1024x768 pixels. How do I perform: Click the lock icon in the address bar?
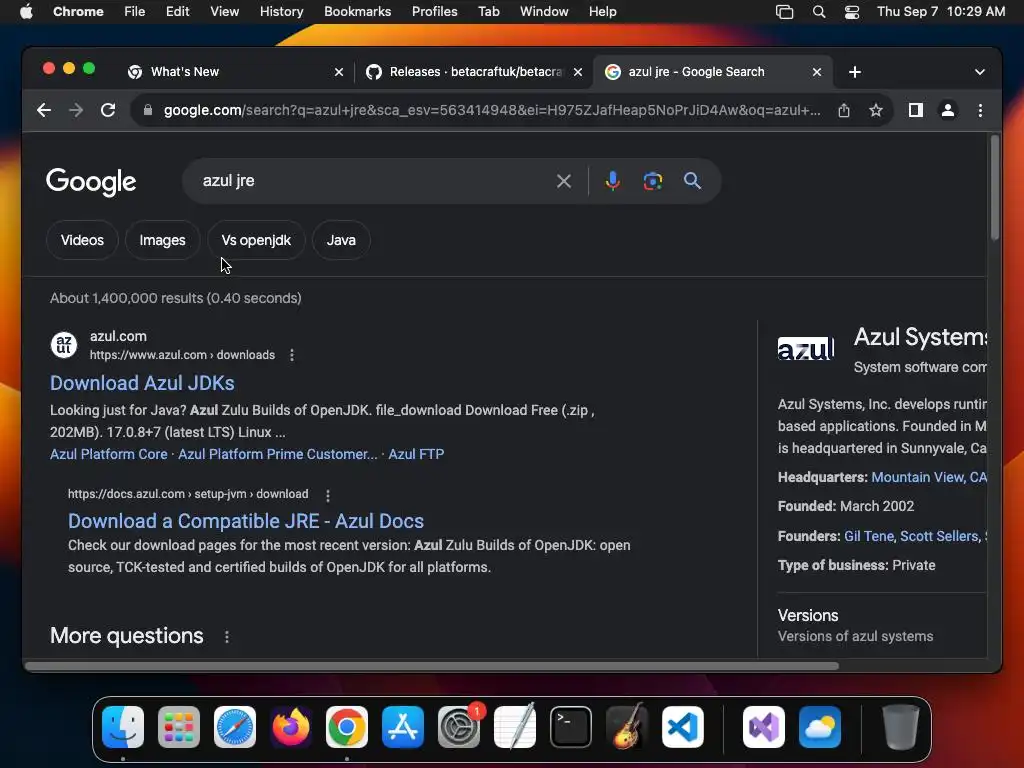click(x=148, y=110)
